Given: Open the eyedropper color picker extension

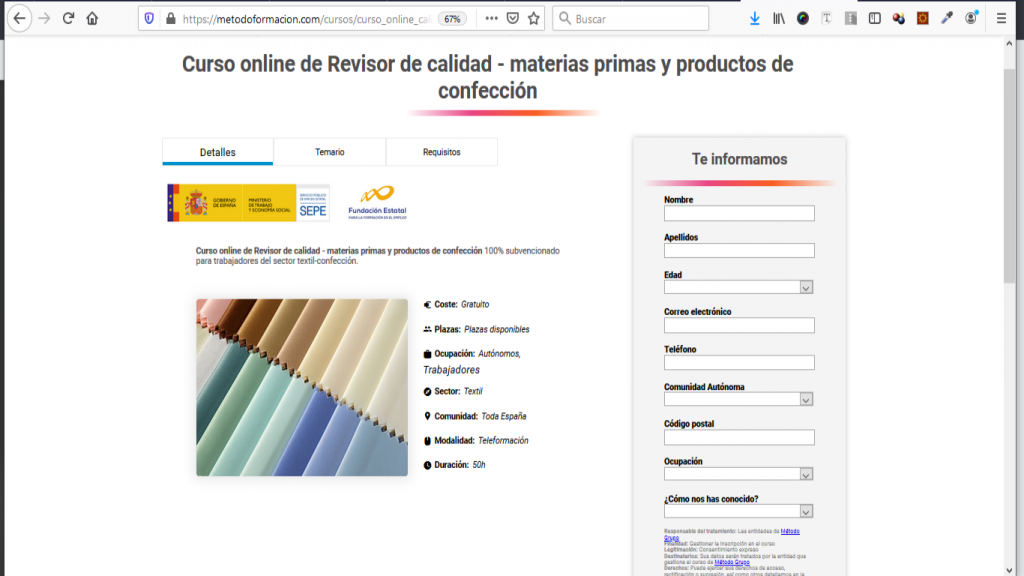Looking at the screenshot, I should coord(946,19).
